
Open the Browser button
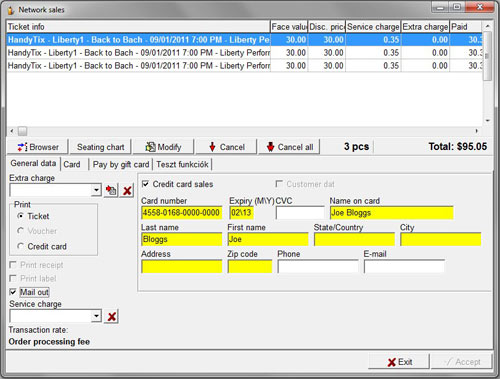point(37,147)
